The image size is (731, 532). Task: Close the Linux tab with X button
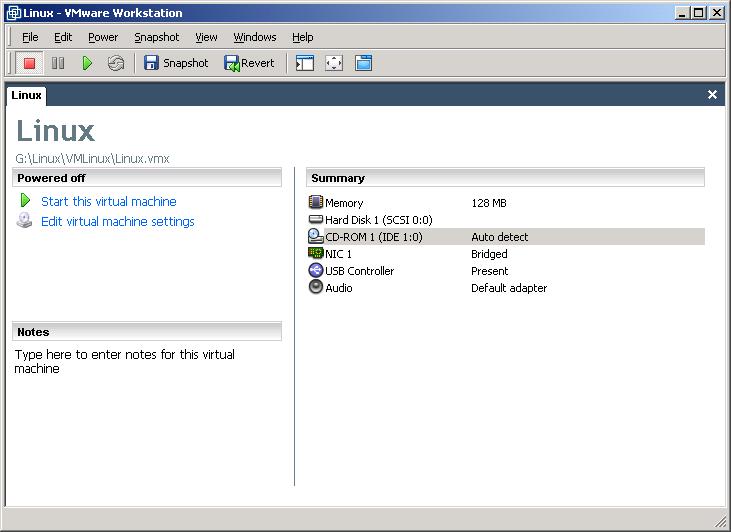[x=712, y=95]
